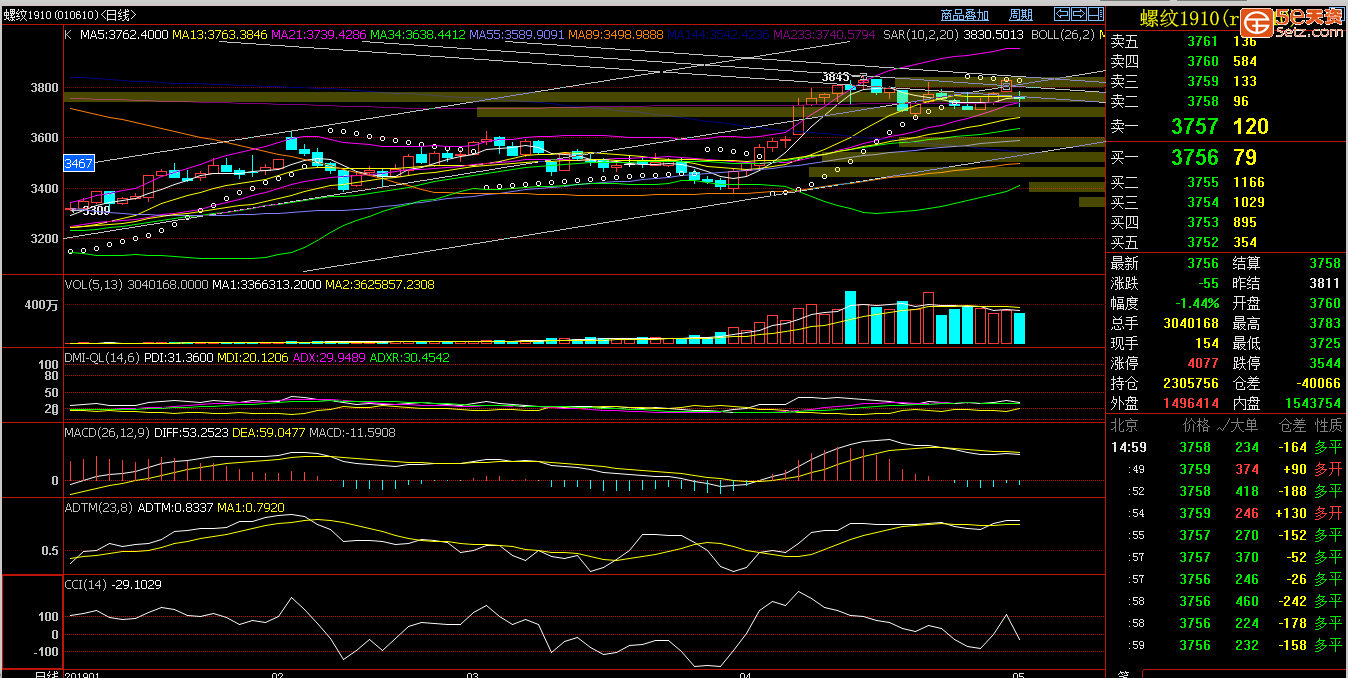Click the MA34:3638.4412 indicator label
1348x678 pixels.
point(418,34)
